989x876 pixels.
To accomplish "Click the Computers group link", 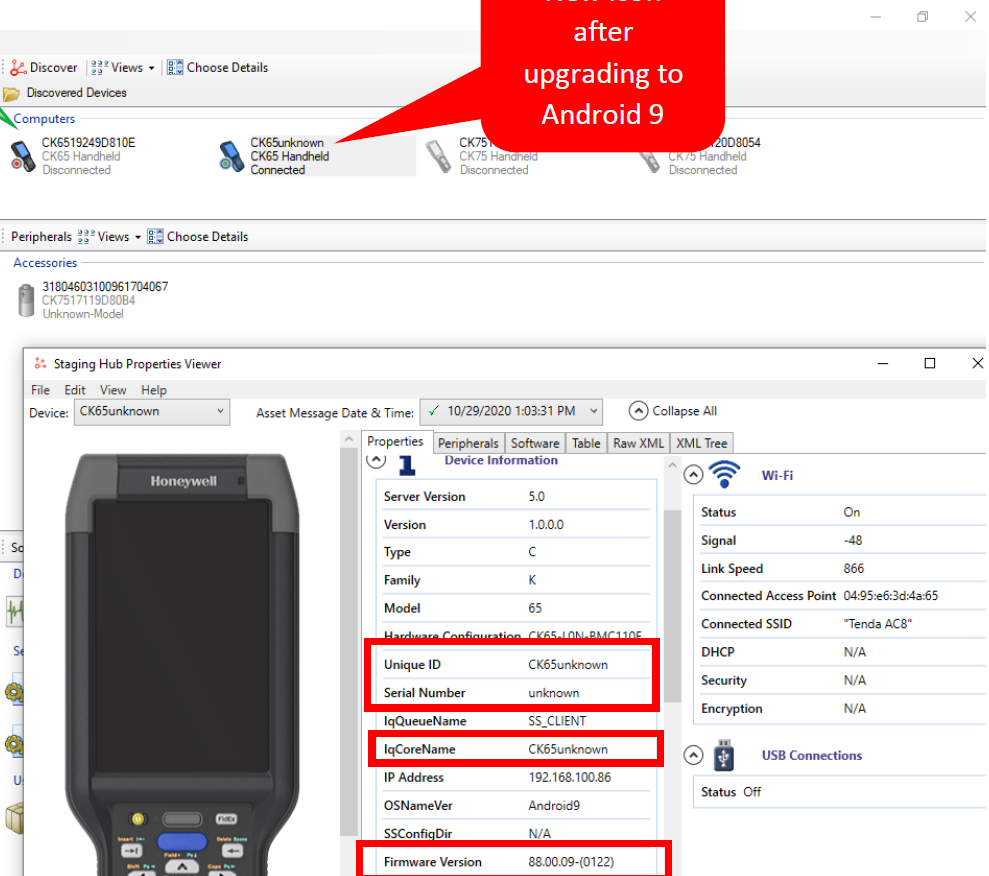I will click(x=45, y=118).
